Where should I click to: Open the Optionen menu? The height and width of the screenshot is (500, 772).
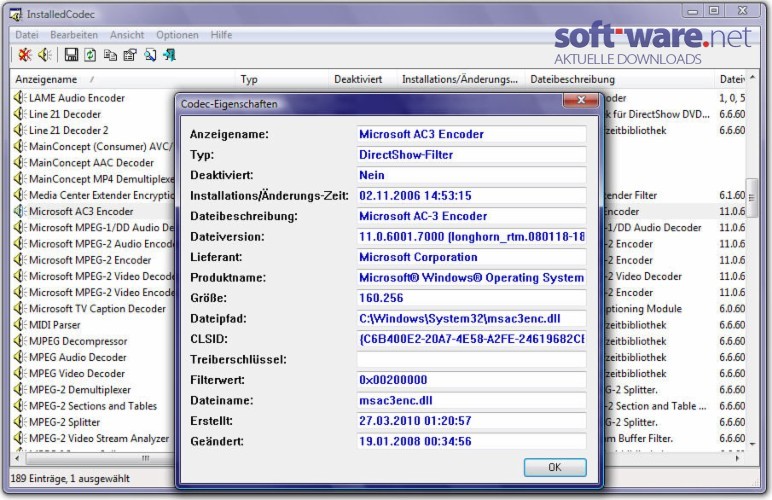(177, 35)
